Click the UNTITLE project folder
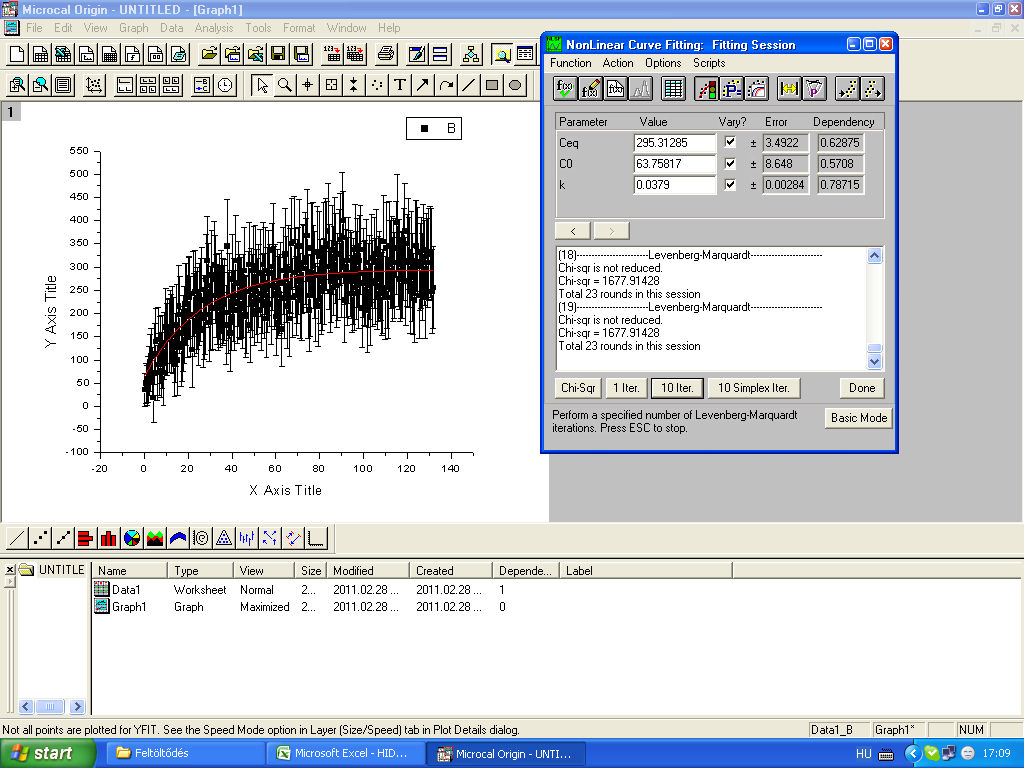Screen dimensions: 1024x768 click(52, 569)
